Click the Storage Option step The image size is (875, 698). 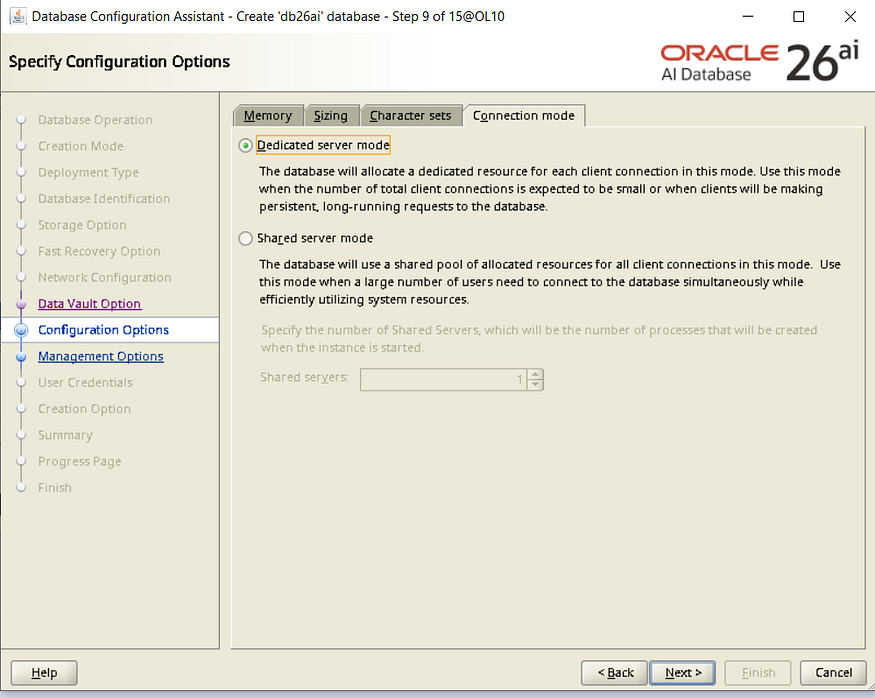tap(82, 225)
